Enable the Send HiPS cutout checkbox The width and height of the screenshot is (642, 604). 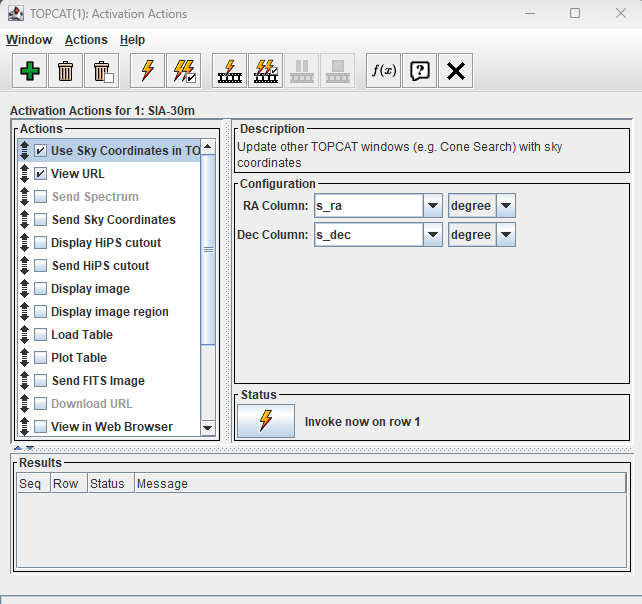(x=41, y=265)
